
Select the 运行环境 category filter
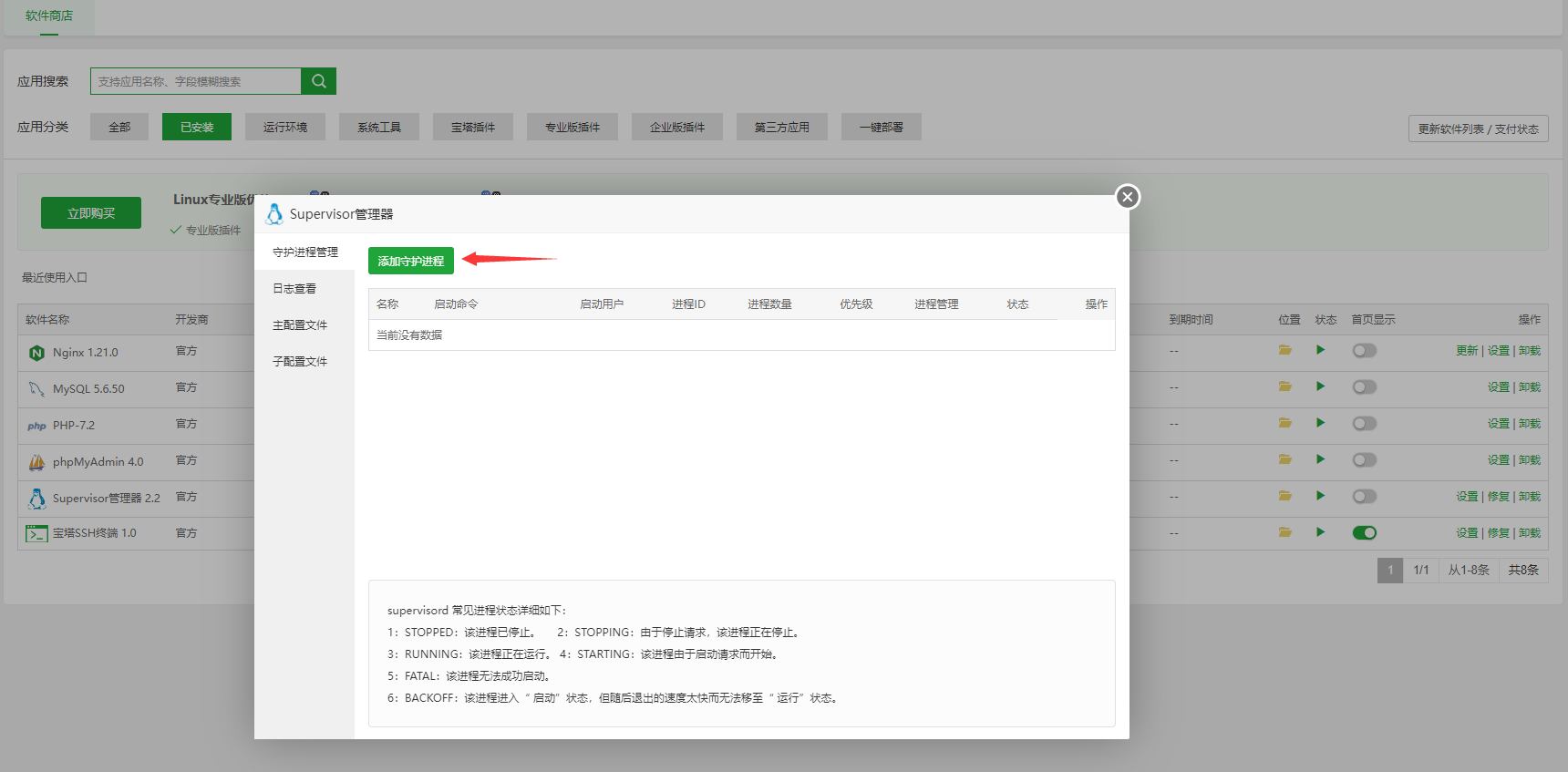tap(284, 127)
